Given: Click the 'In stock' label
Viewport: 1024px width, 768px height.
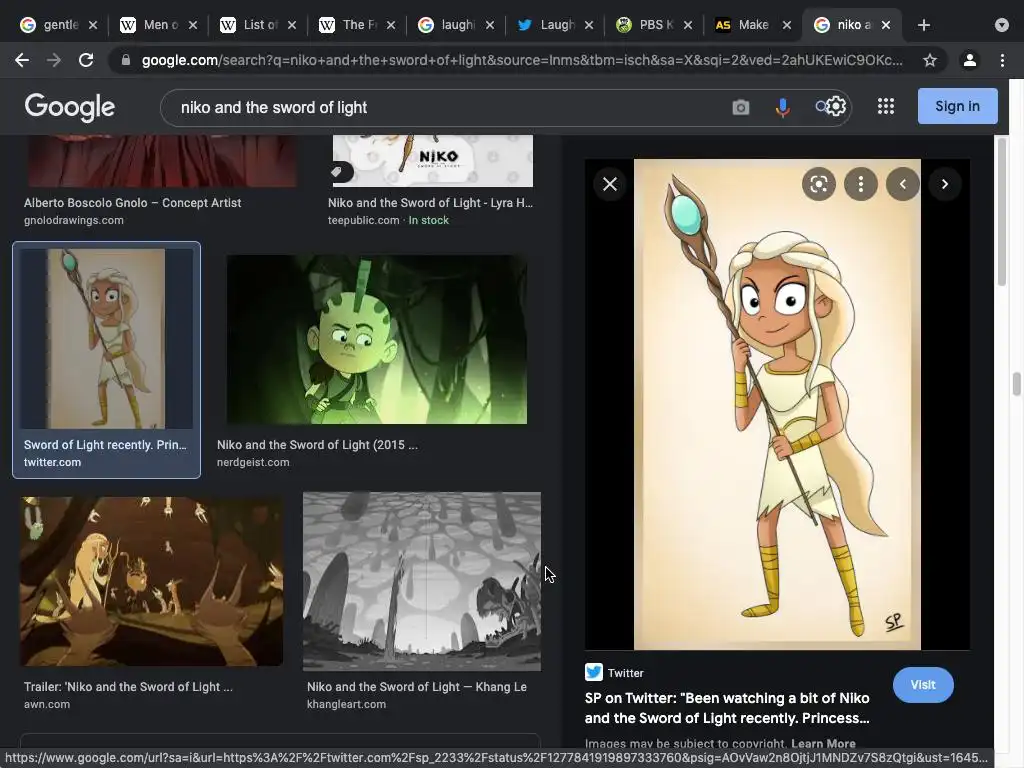Looking at the screenshot, I should [x=428, y=220].
